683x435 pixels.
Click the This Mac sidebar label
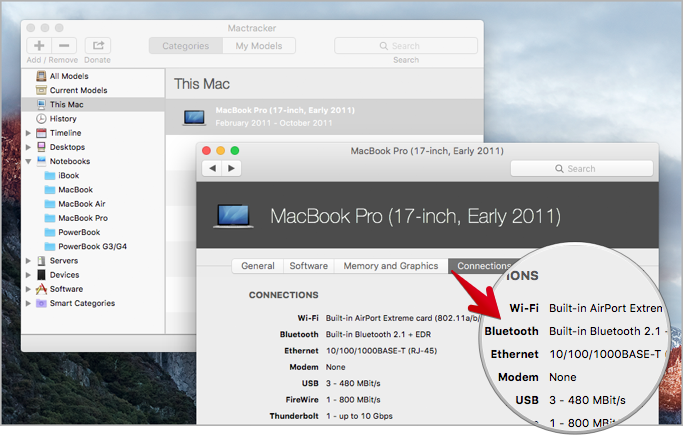click(x=66, y=105)
